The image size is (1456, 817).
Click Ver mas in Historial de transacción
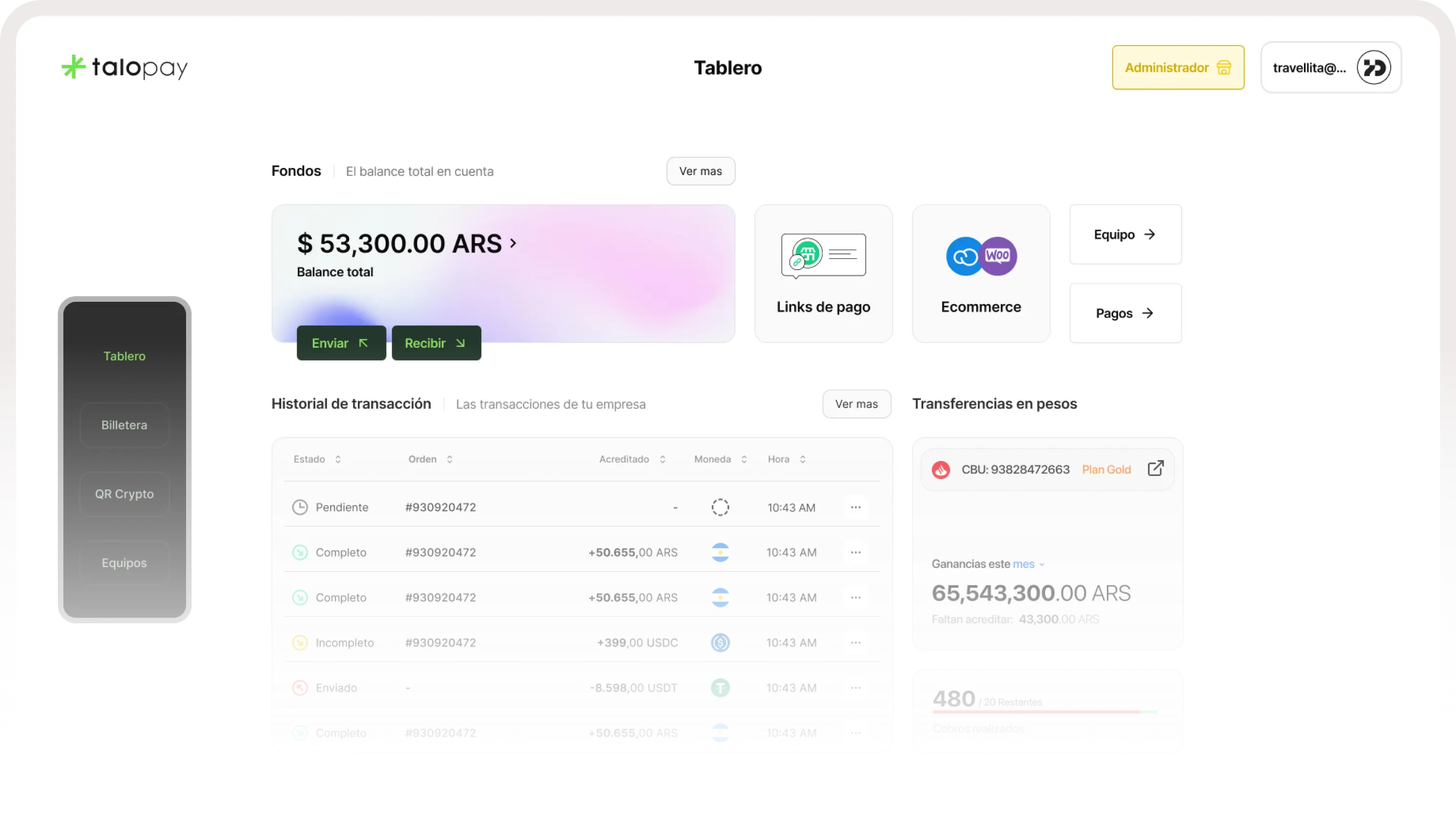click(857, 404)
